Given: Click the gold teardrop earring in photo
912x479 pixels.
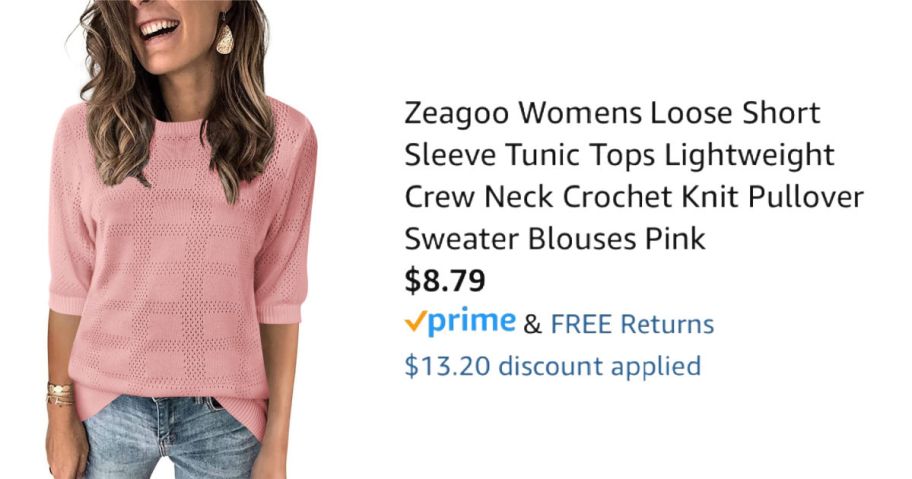Looking at the screenshot, I should tap(224, 36).
